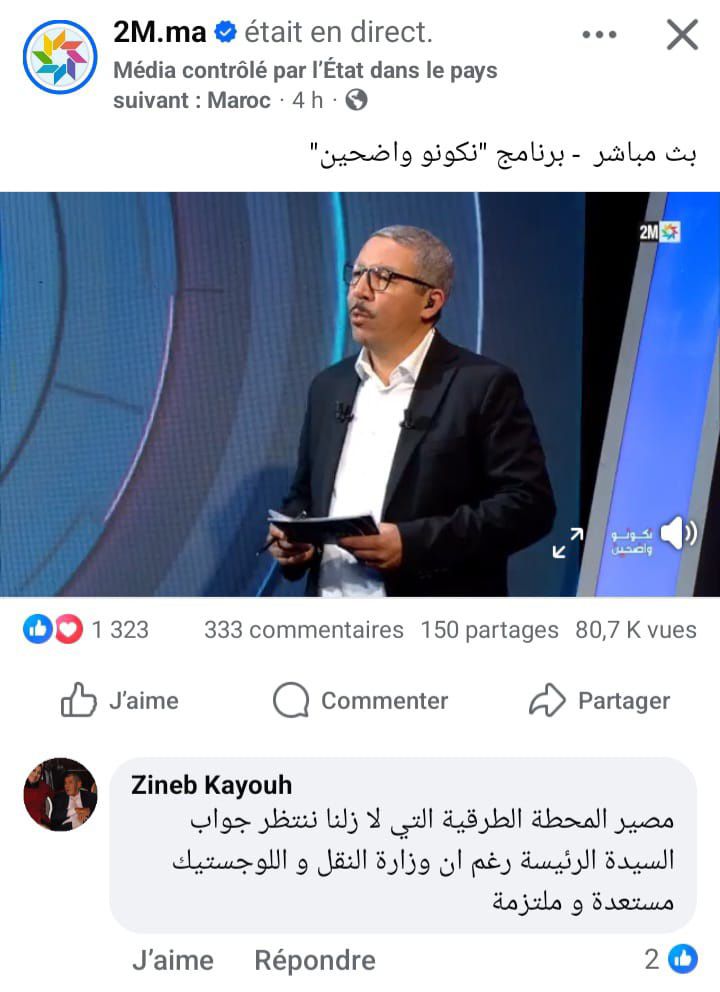Viewport: 720px width, 992px height.
Task: Share the post via Partager arrow
Action: tap(599, 700)
